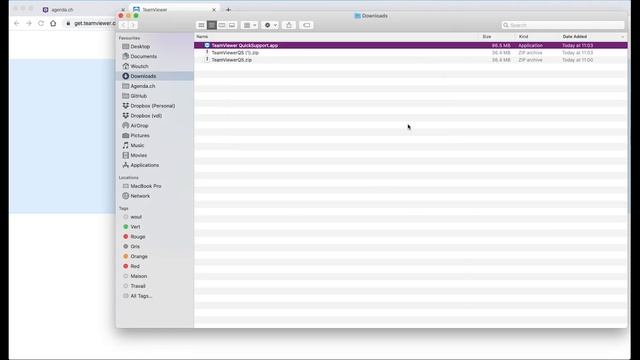The height and width of the screenshot is (360, 640).
Task: Open the group-by arrangement dropdown
Action: 249,25
